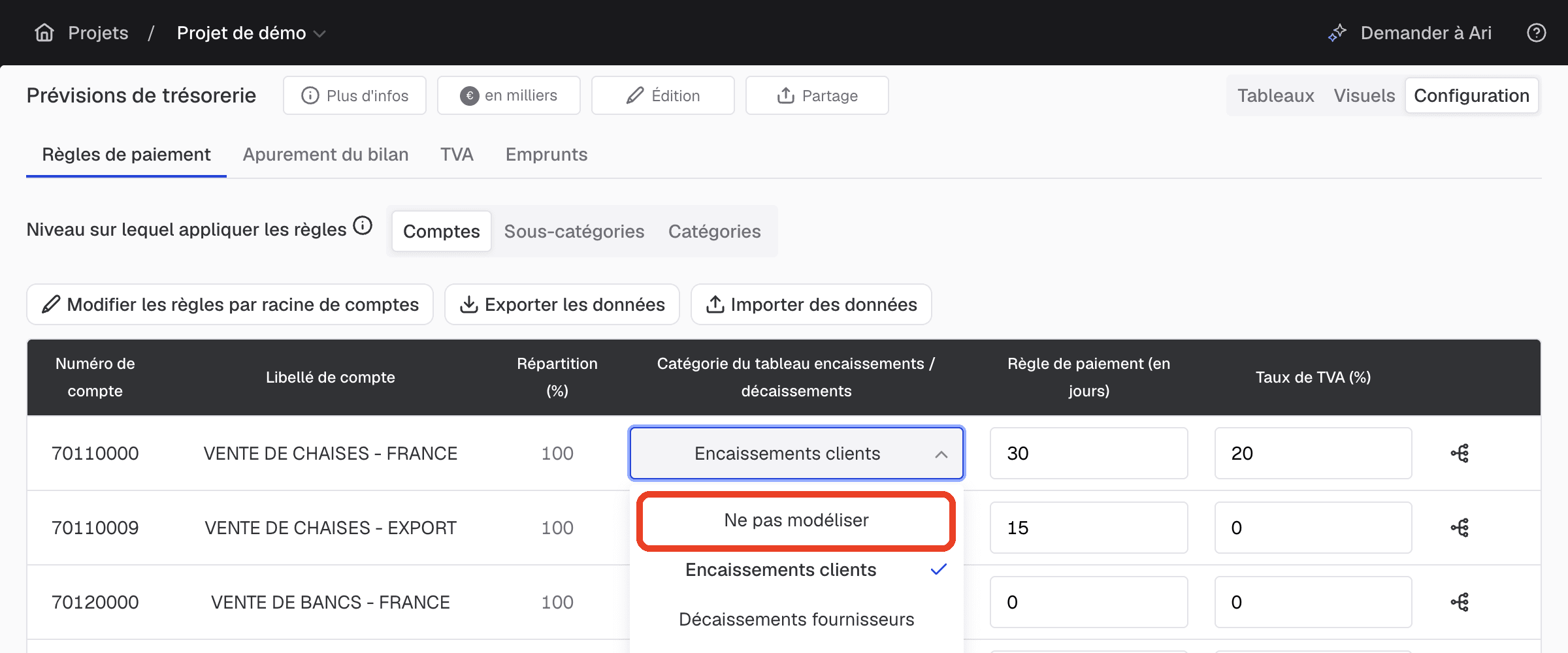Edit payment rule field showing 15

click(1088, 528)
